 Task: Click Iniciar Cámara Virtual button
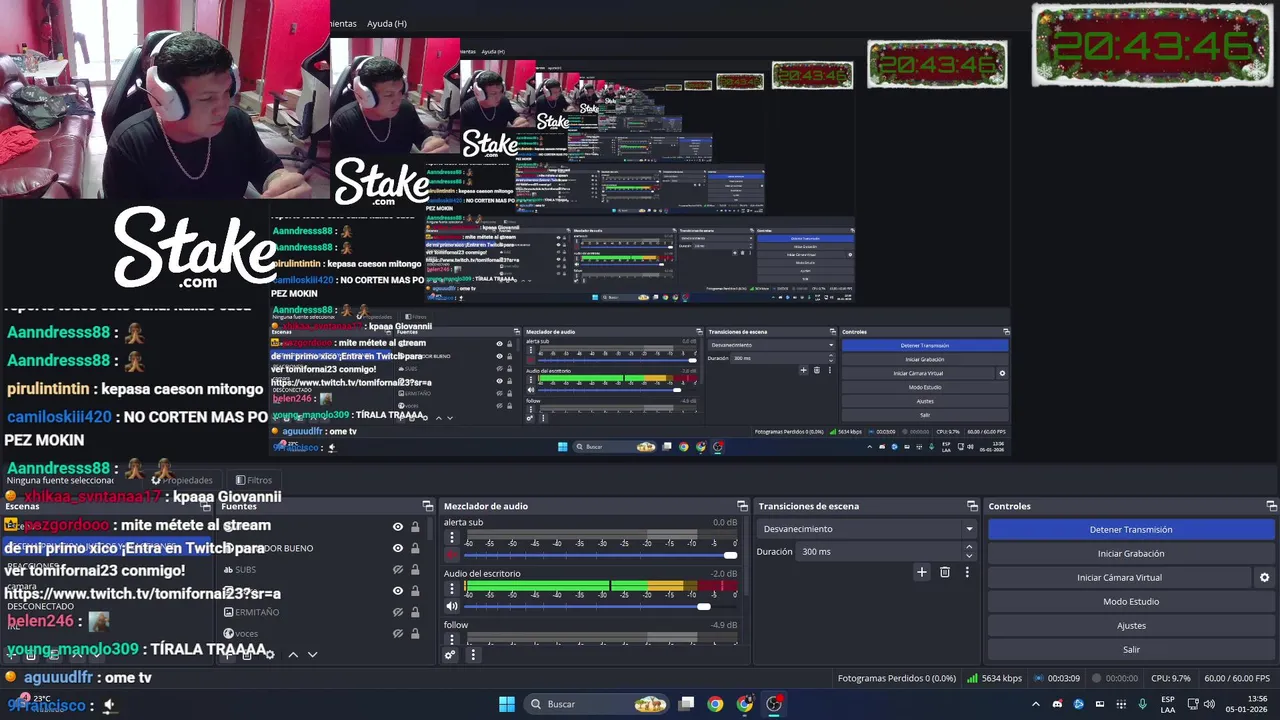tap(1119, 577)
